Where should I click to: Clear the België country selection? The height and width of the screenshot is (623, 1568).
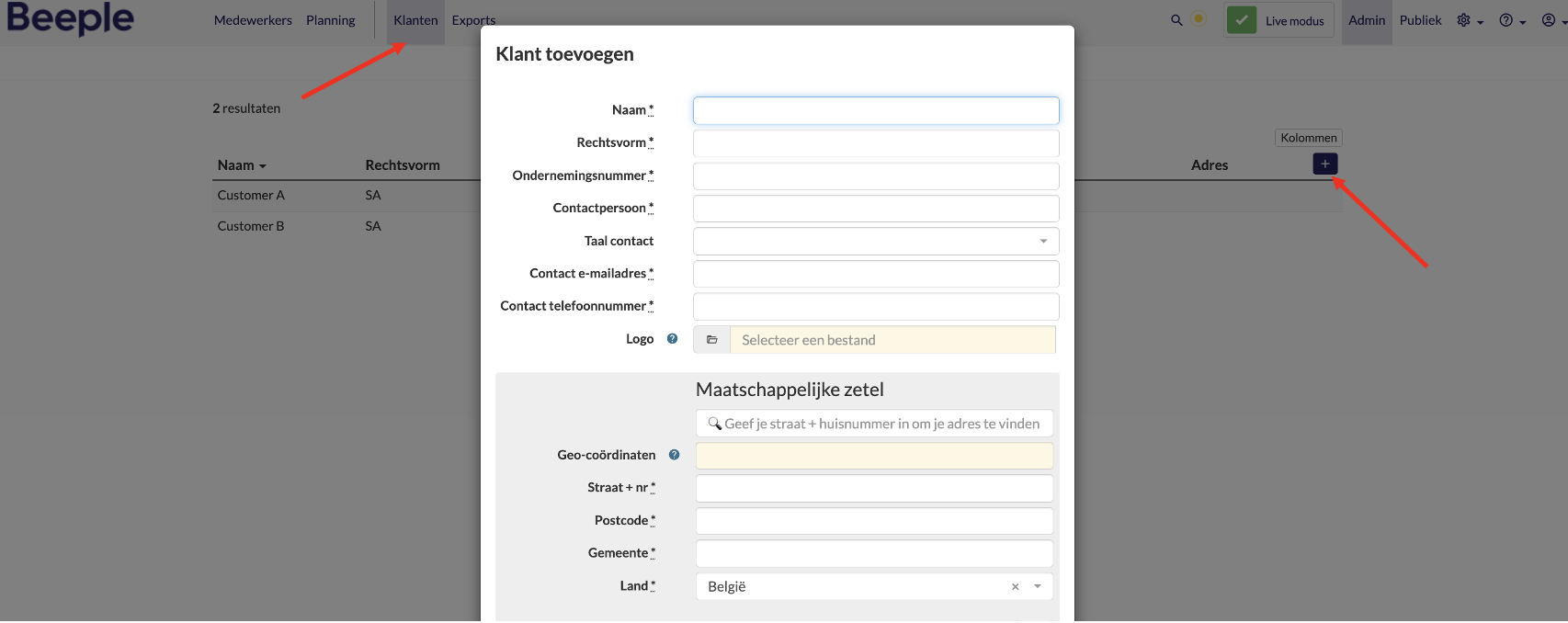pos(1015,586)
